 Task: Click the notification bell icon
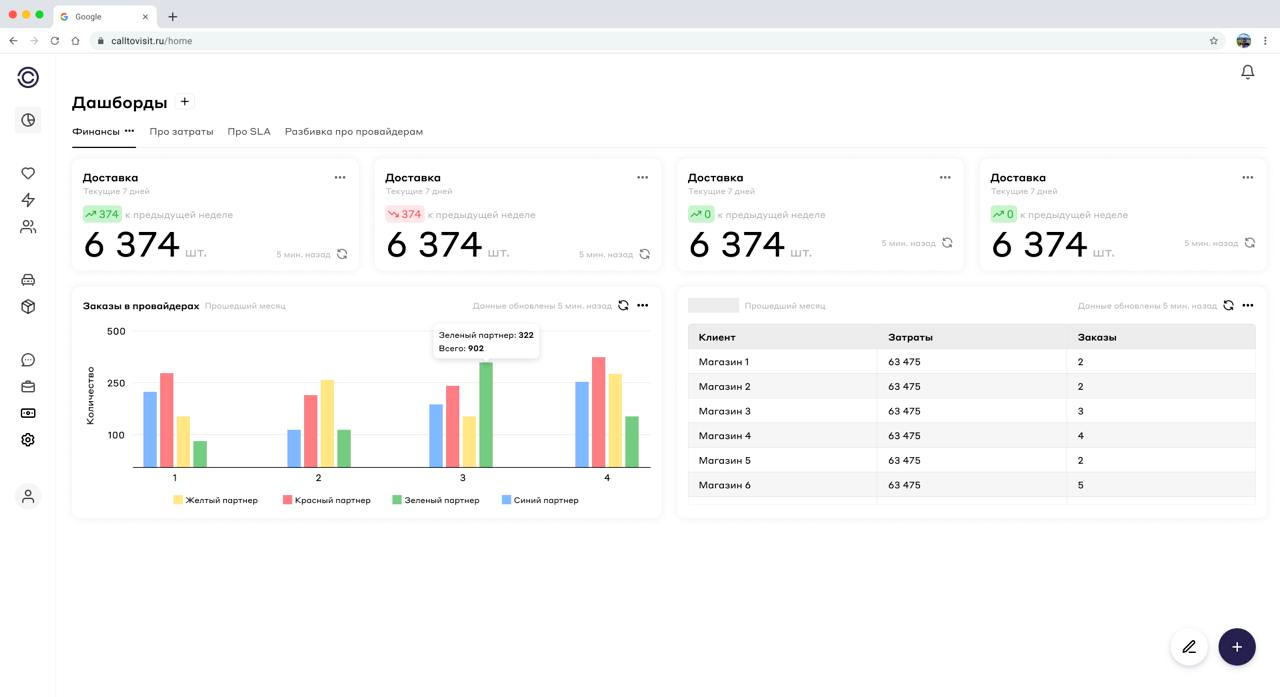point(1247,72)
